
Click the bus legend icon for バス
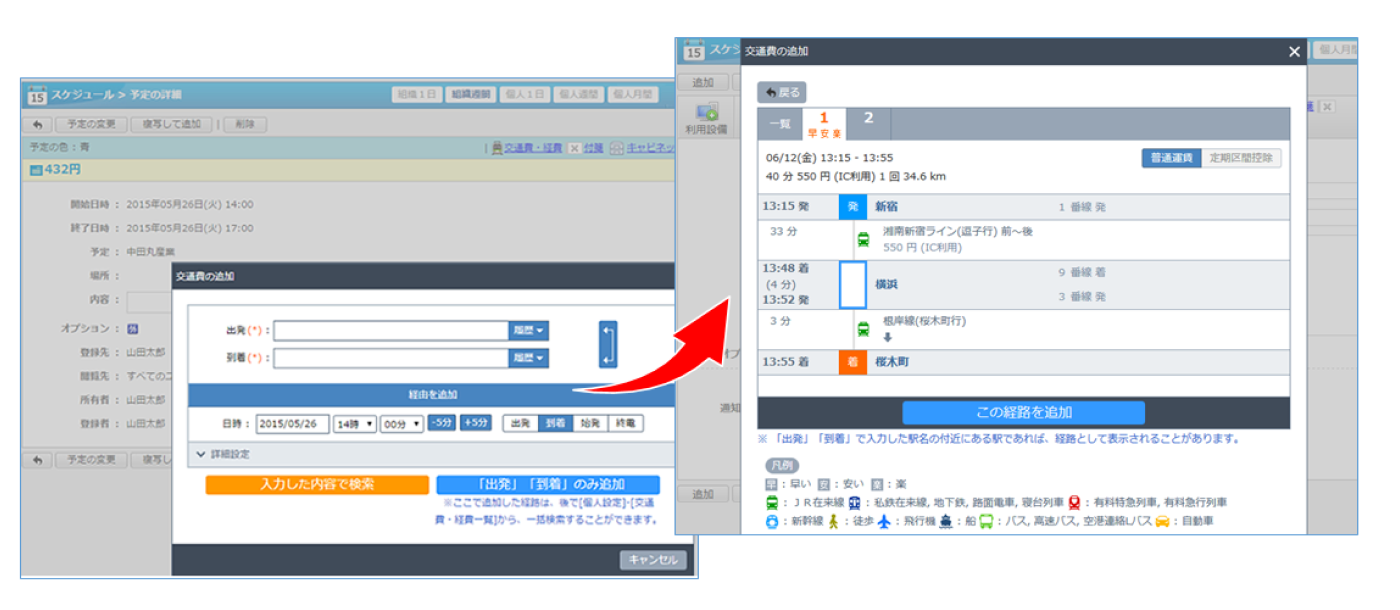(x=986, y=521)
